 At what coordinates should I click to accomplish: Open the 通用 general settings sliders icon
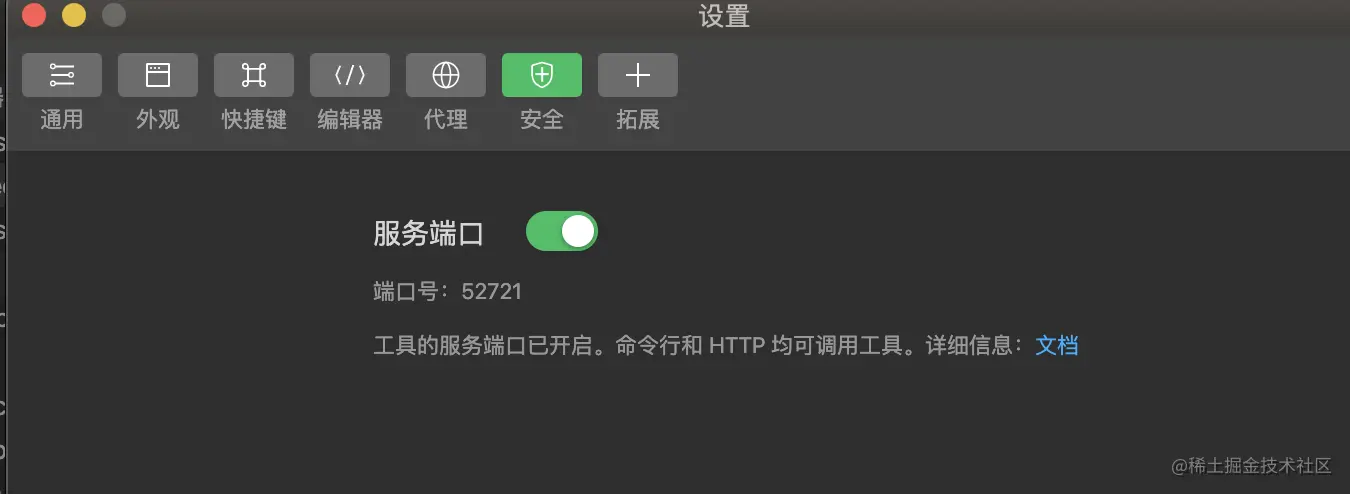(x=62, y=75)
